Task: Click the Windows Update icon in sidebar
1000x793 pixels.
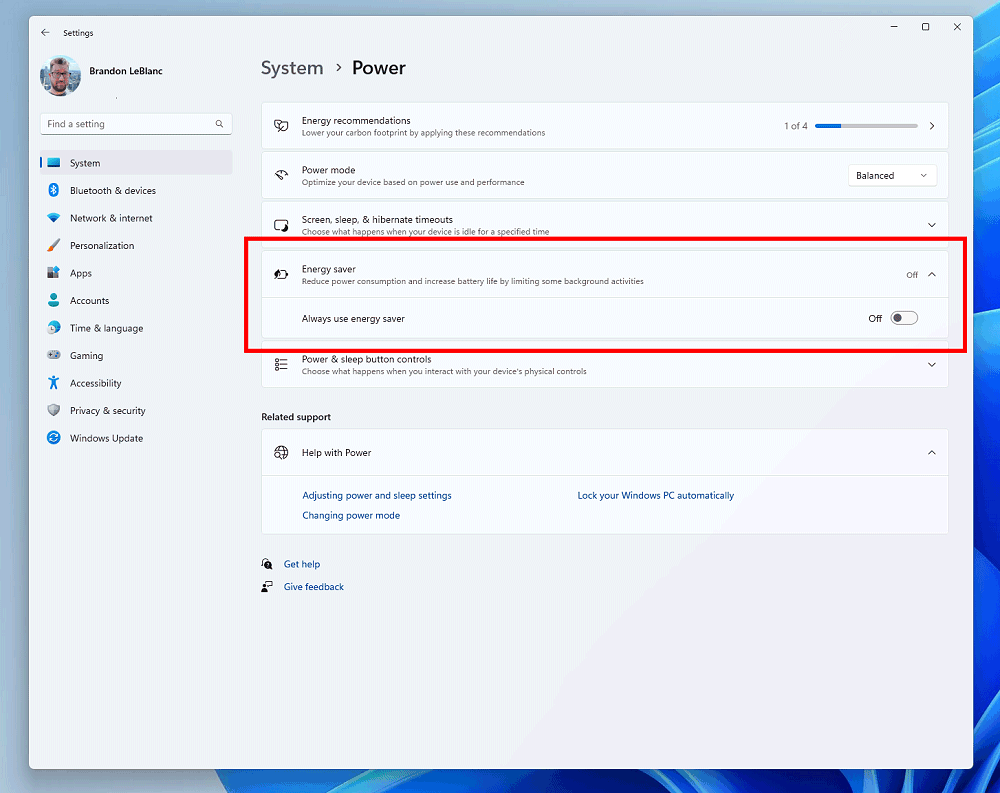Action: click(x=53, y=438)
